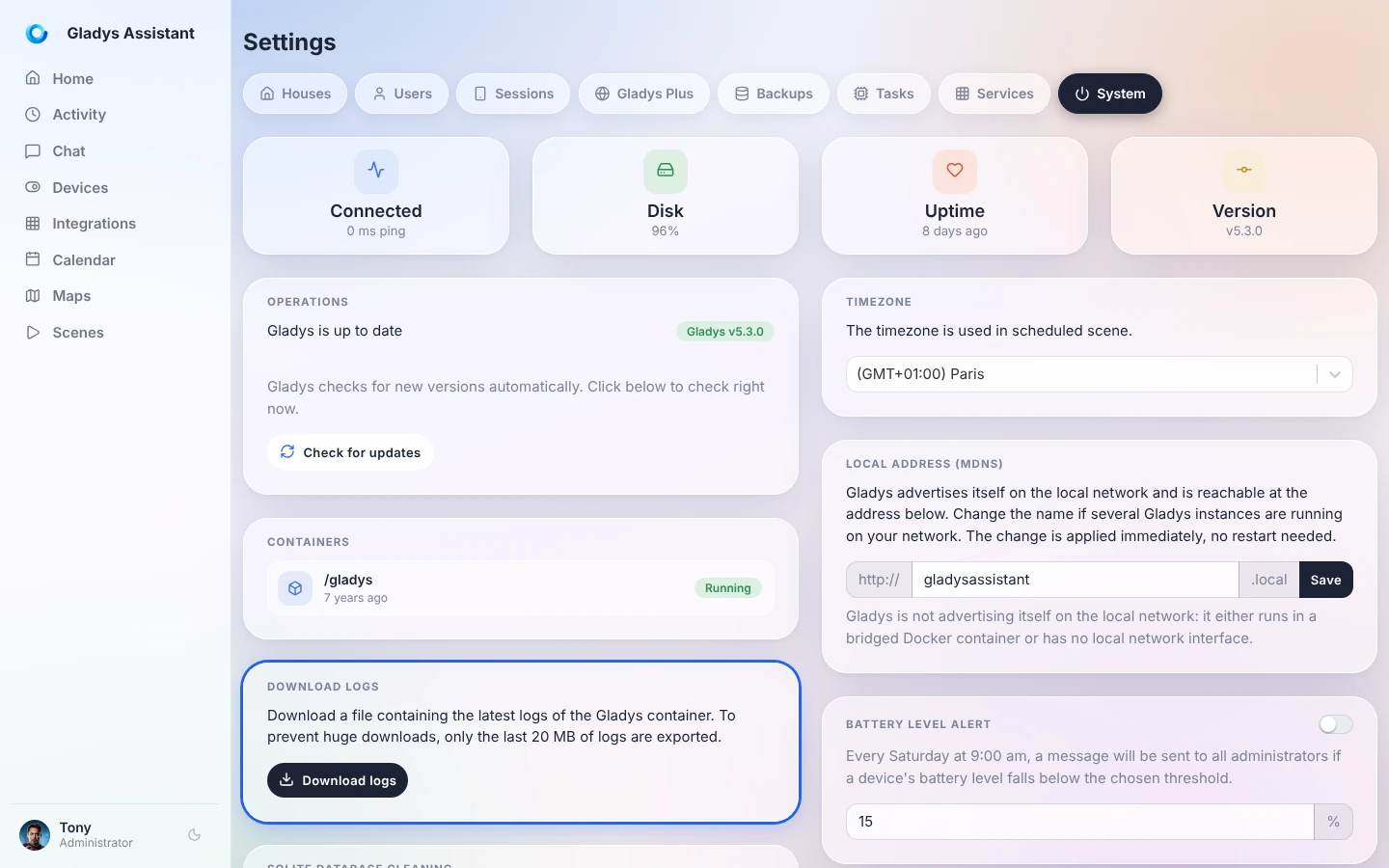Click the Uptime heart icon
1389x868 pixels.
tap(955, 171)
